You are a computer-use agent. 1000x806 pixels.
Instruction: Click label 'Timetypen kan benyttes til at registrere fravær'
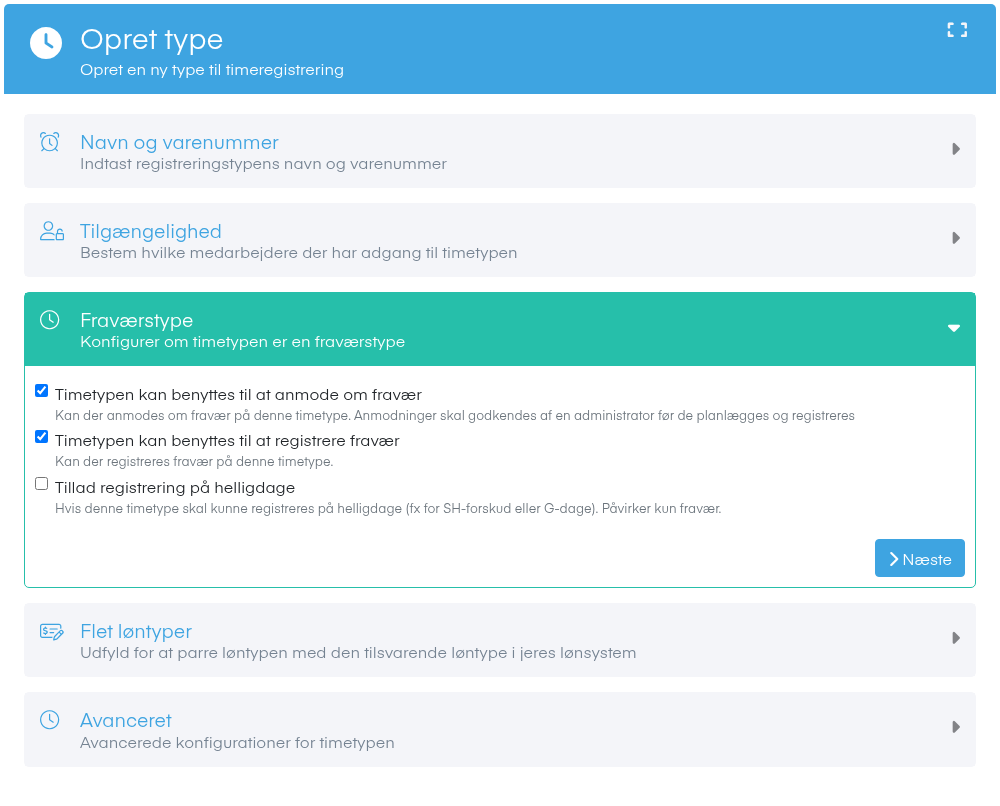click(x=227, y=441)
